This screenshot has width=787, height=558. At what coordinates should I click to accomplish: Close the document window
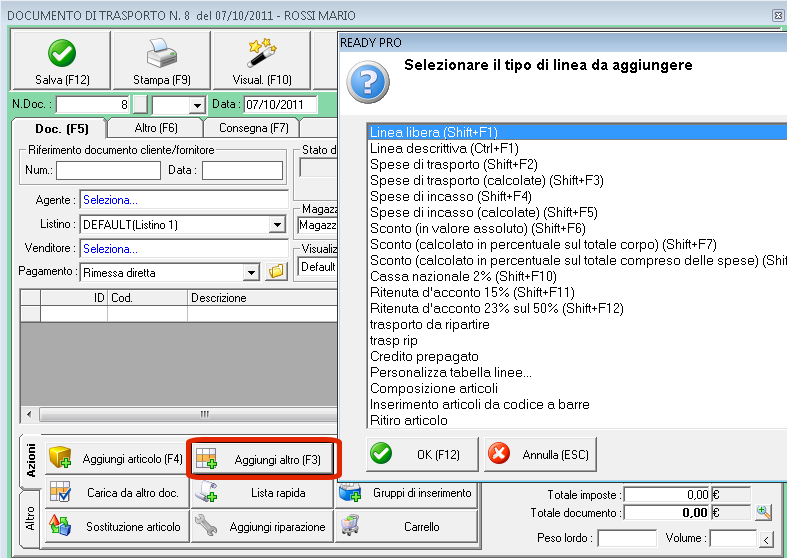[x=778, y=16]
